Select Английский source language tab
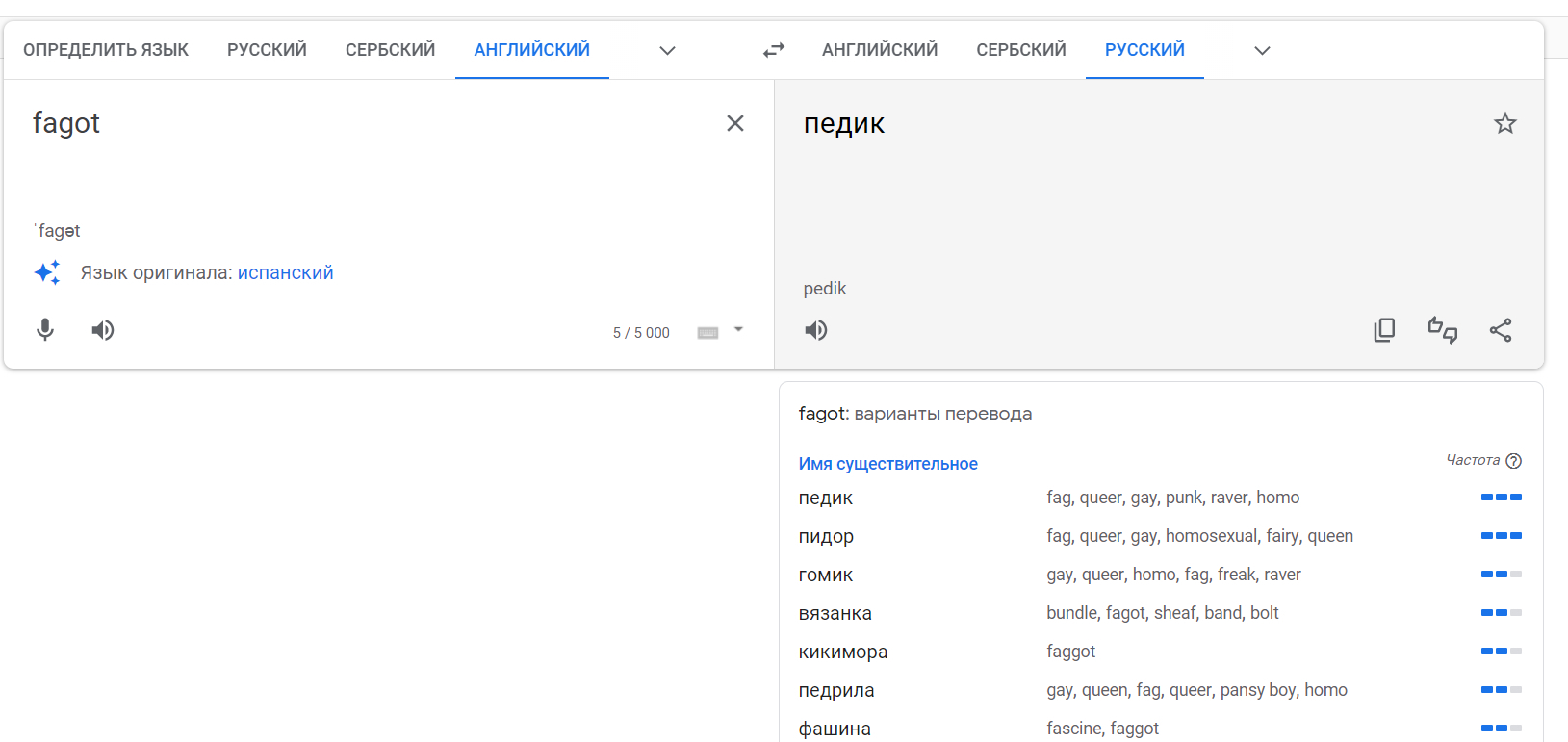Screen dimensions: 1568x742 (532, 50)
